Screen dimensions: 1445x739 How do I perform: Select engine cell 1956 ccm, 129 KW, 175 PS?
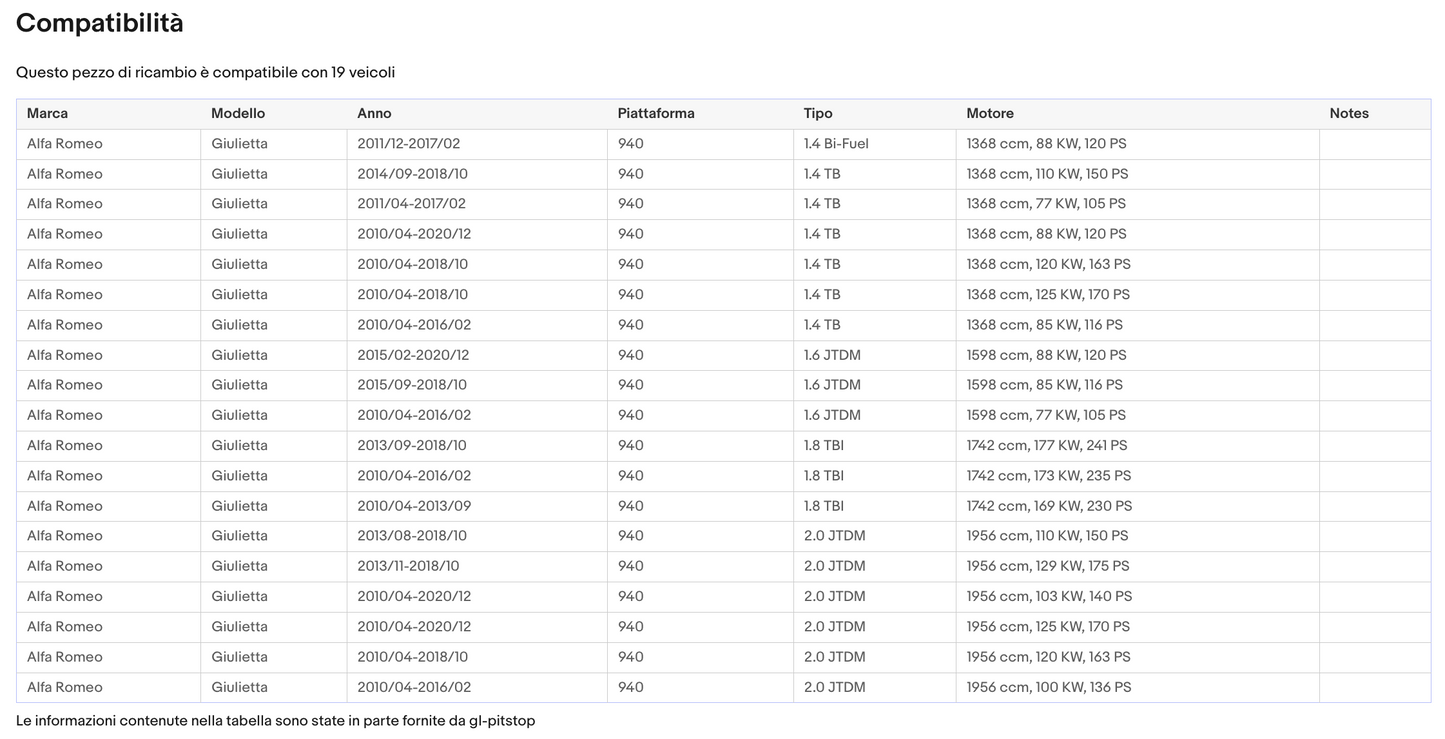pos(1048,566)
